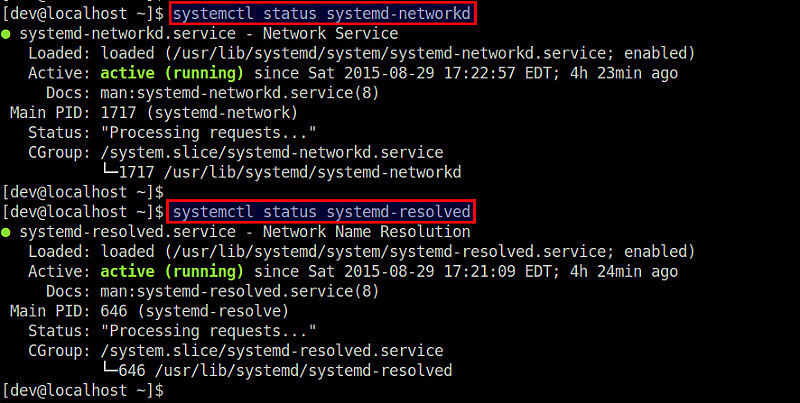
Task: Select the 646 /usr/lib/systemd/systemd-resolved tree entry
Action: [282, 370]
